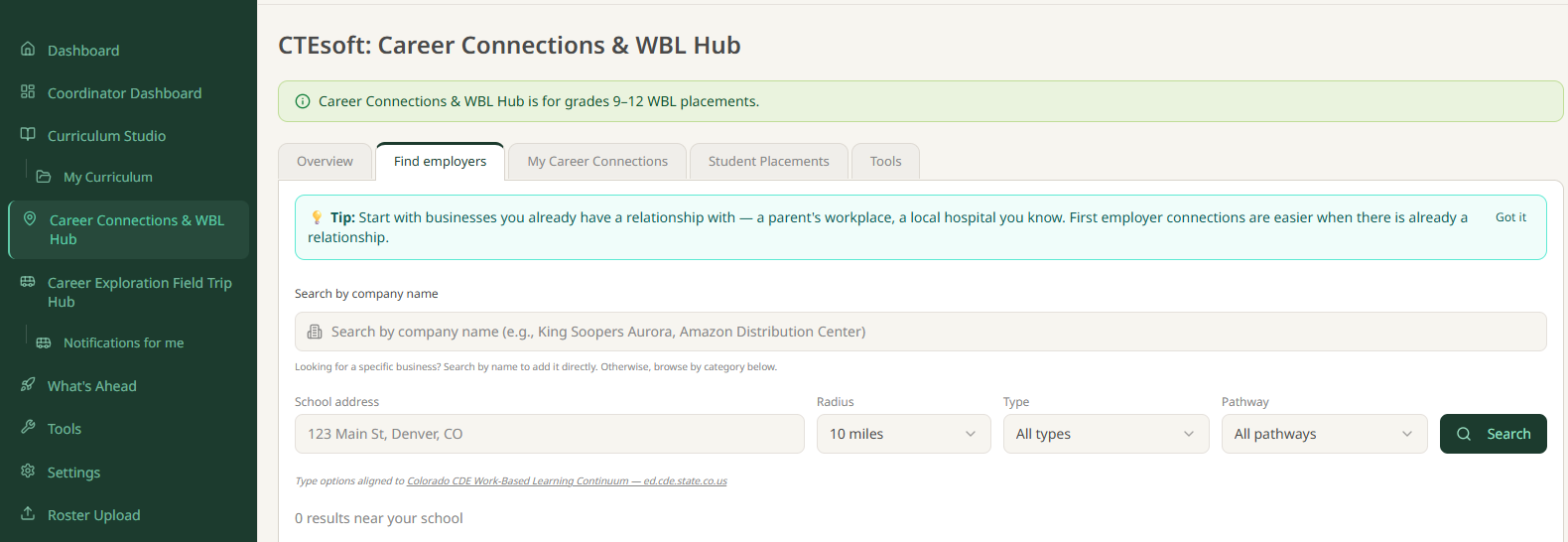Switch to the Overview tab
The width and height of the screenshot is (1568, 542).
(x=325, y=161)
